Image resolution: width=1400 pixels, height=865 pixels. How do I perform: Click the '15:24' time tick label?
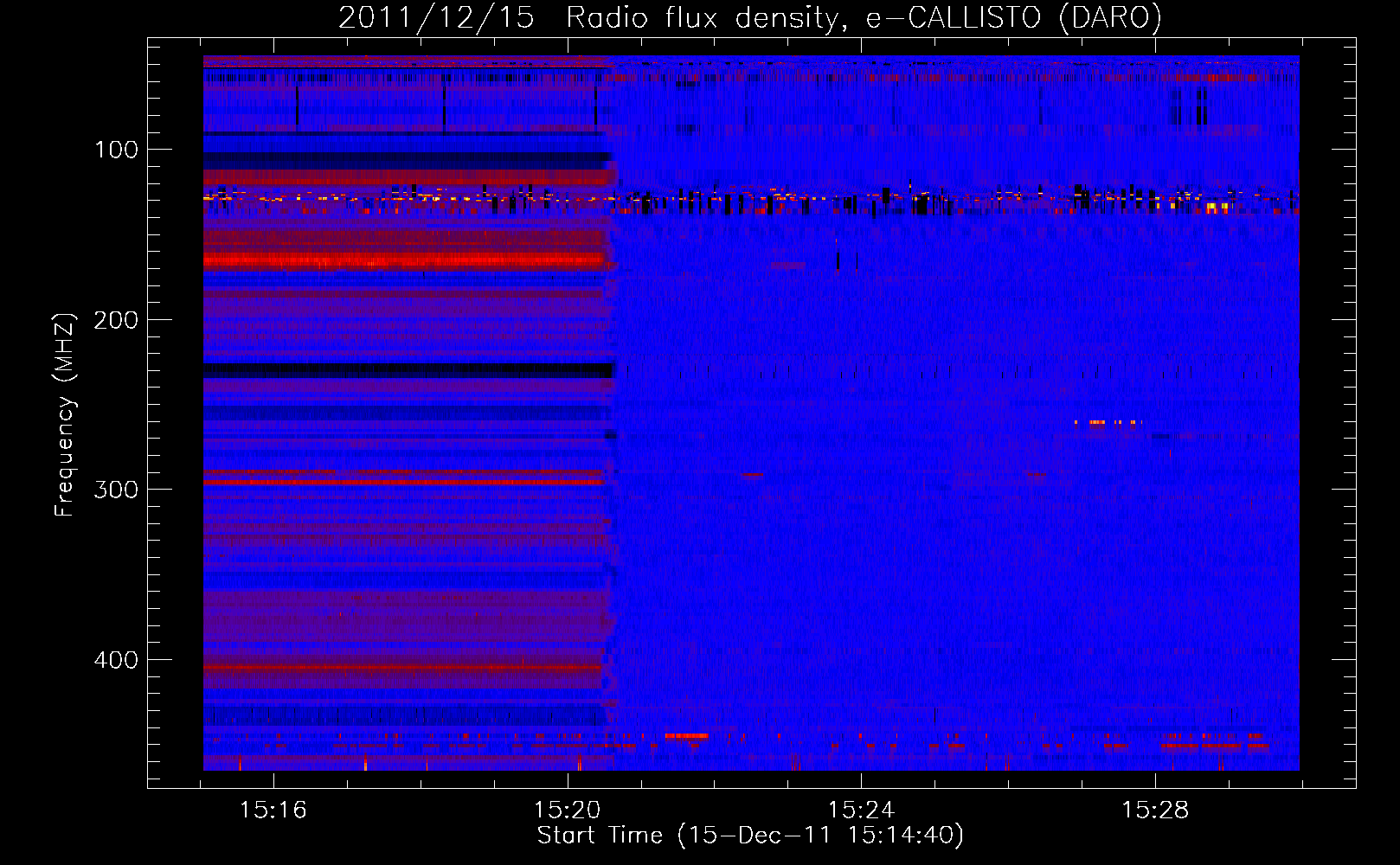tap(861, 811)
